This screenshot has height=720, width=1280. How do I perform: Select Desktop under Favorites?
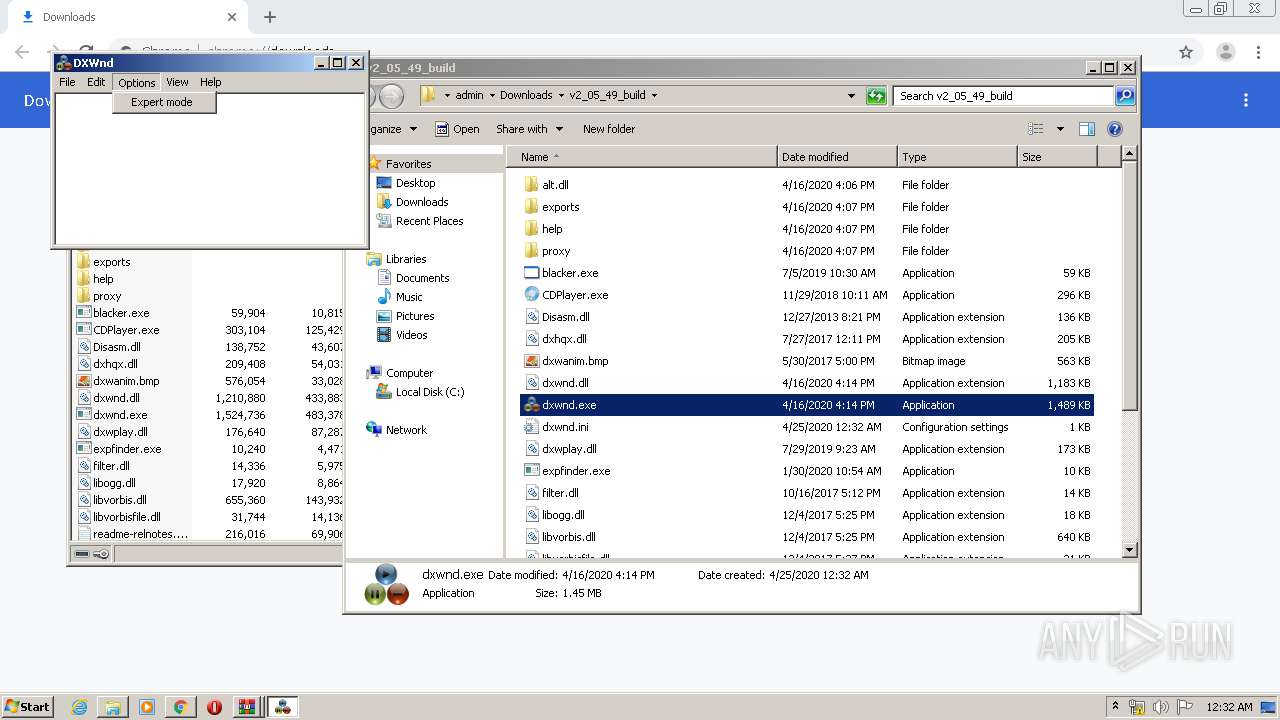(415, 183)
